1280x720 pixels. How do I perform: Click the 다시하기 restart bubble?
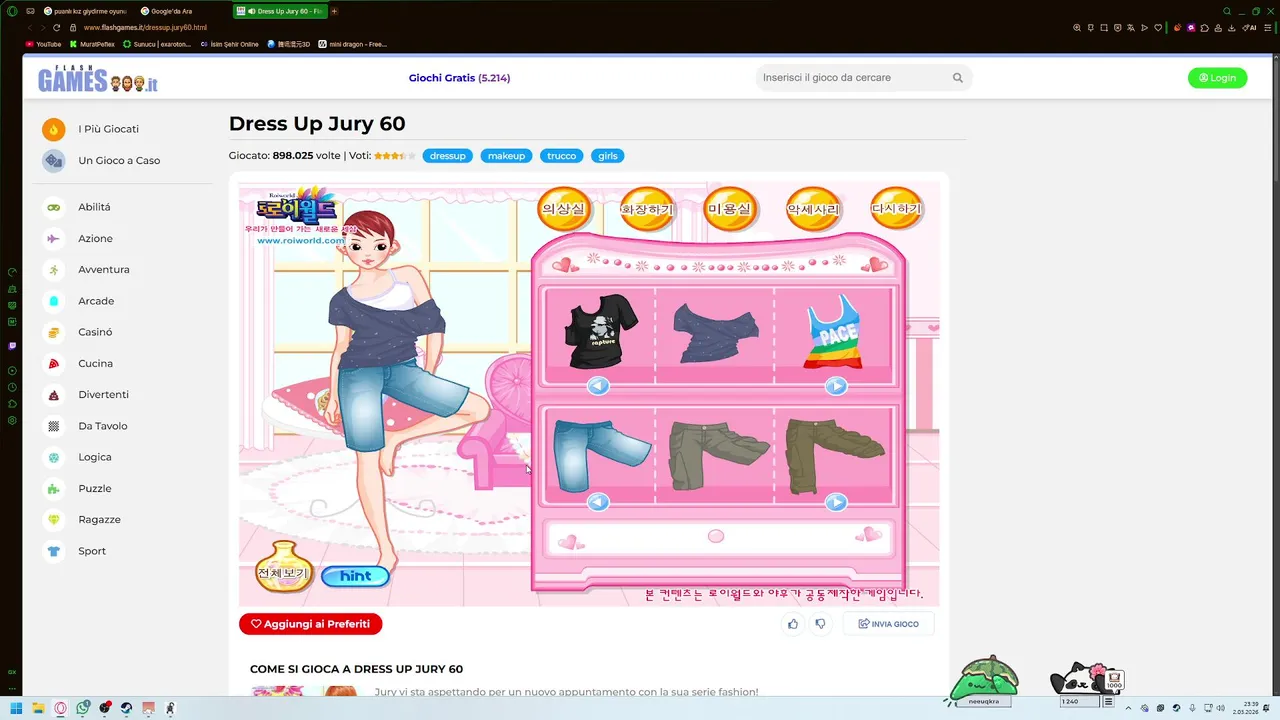(896, 209)
